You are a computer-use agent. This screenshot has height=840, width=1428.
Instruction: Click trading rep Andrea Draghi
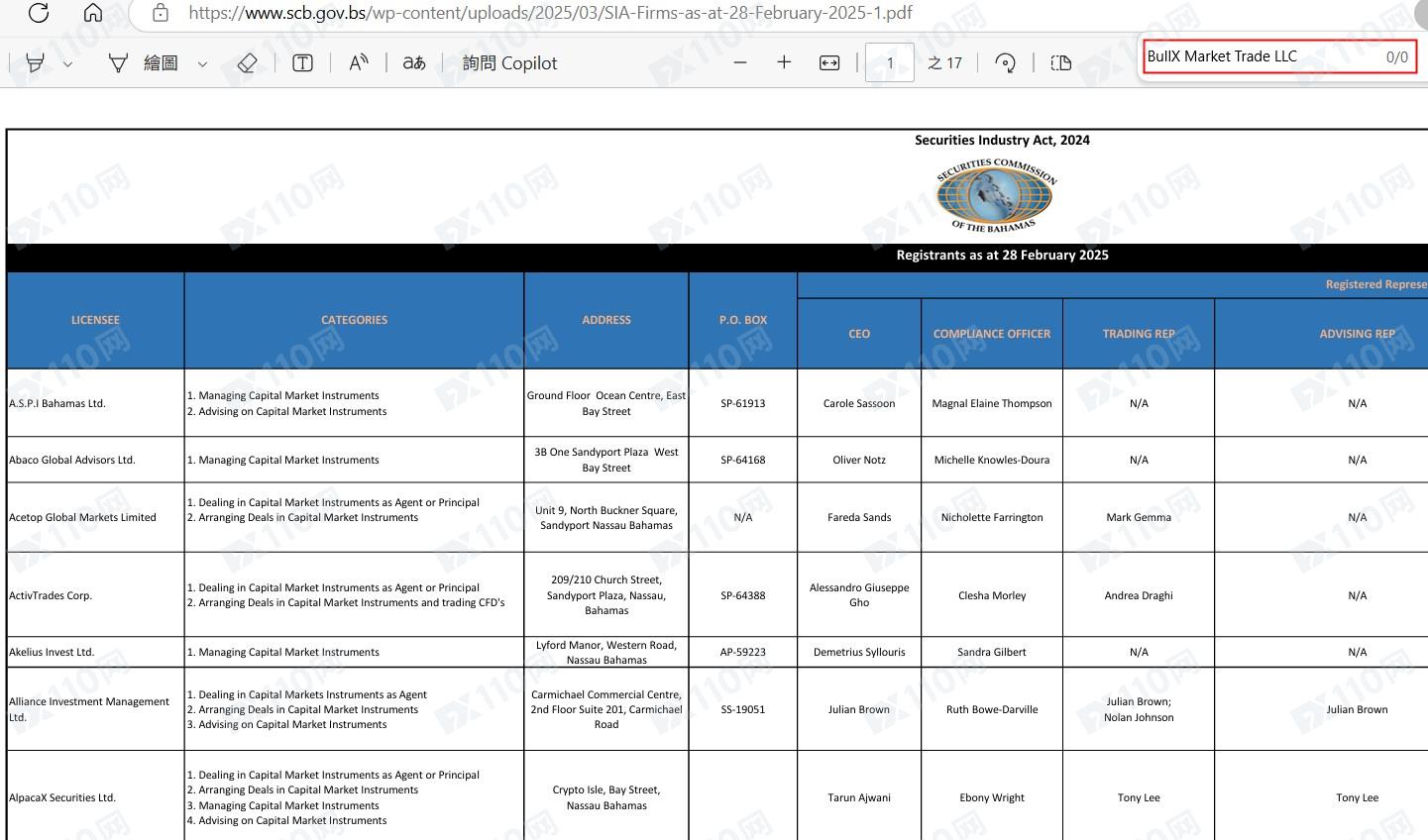1139,595
